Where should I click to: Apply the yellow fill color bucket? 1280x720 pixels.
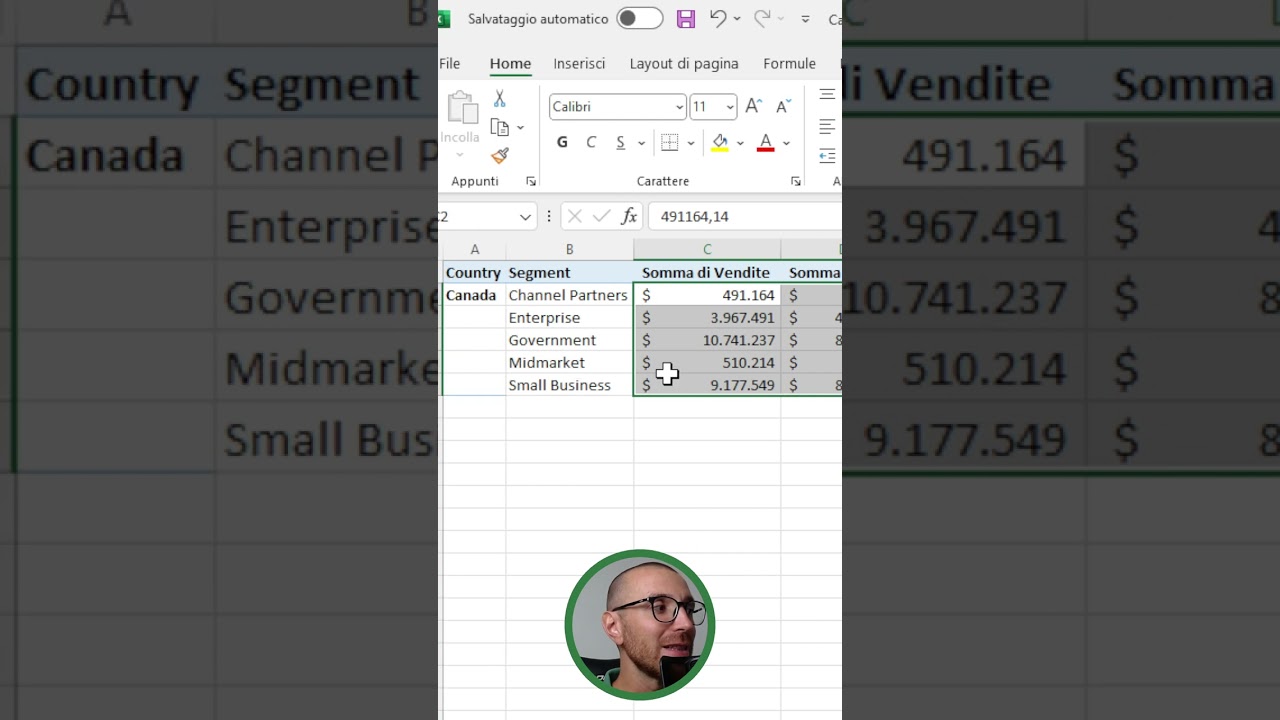point(720,143)
